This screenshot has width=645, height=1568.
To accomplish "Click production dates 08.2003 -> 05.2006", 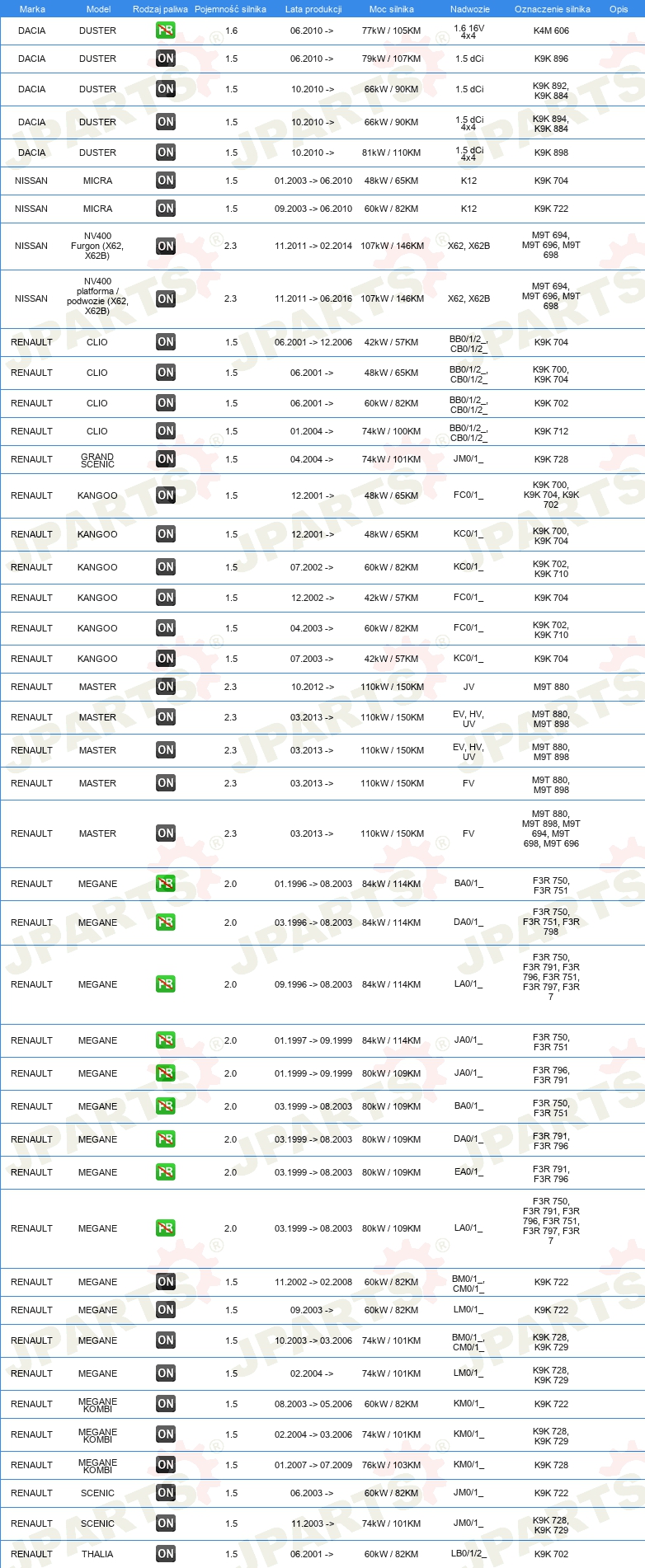I will pos(313,1404).
